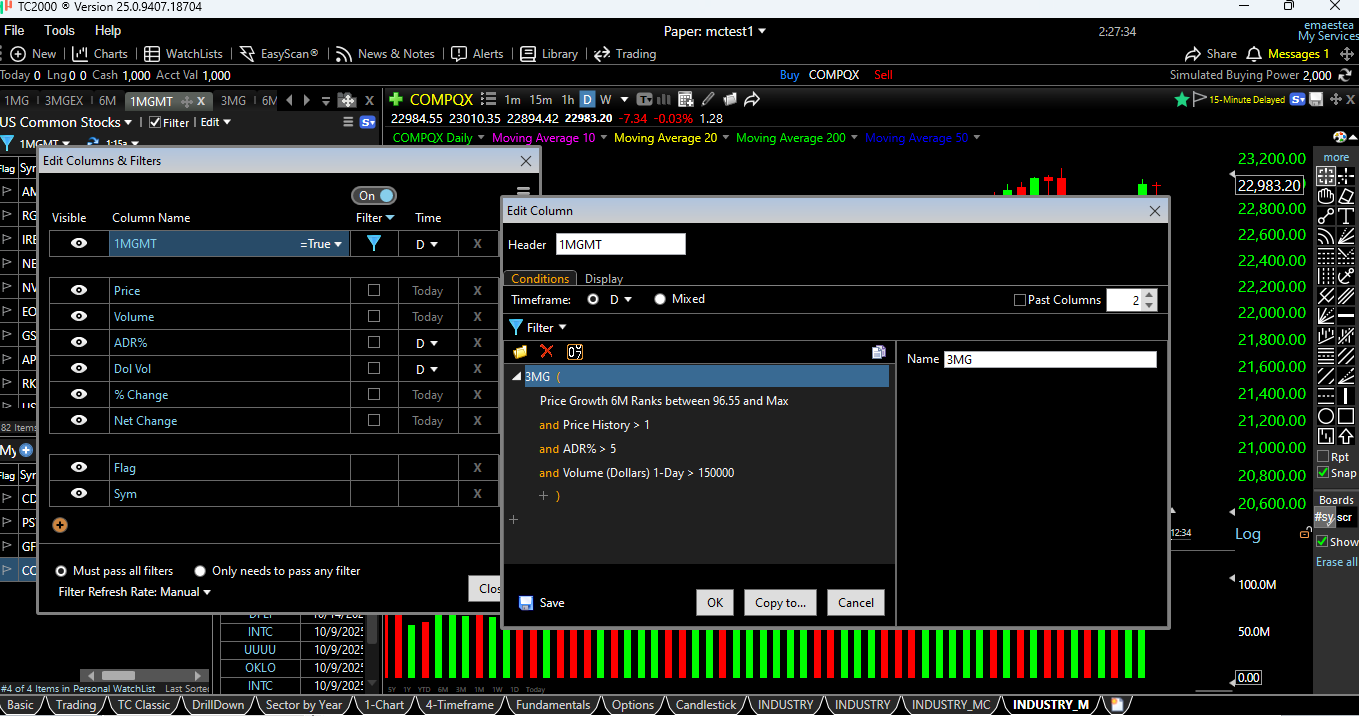The image size is (1359, 716).
Task: Select the Hand pan tool
Action: pyautogui.click(x=1327, y=197)
